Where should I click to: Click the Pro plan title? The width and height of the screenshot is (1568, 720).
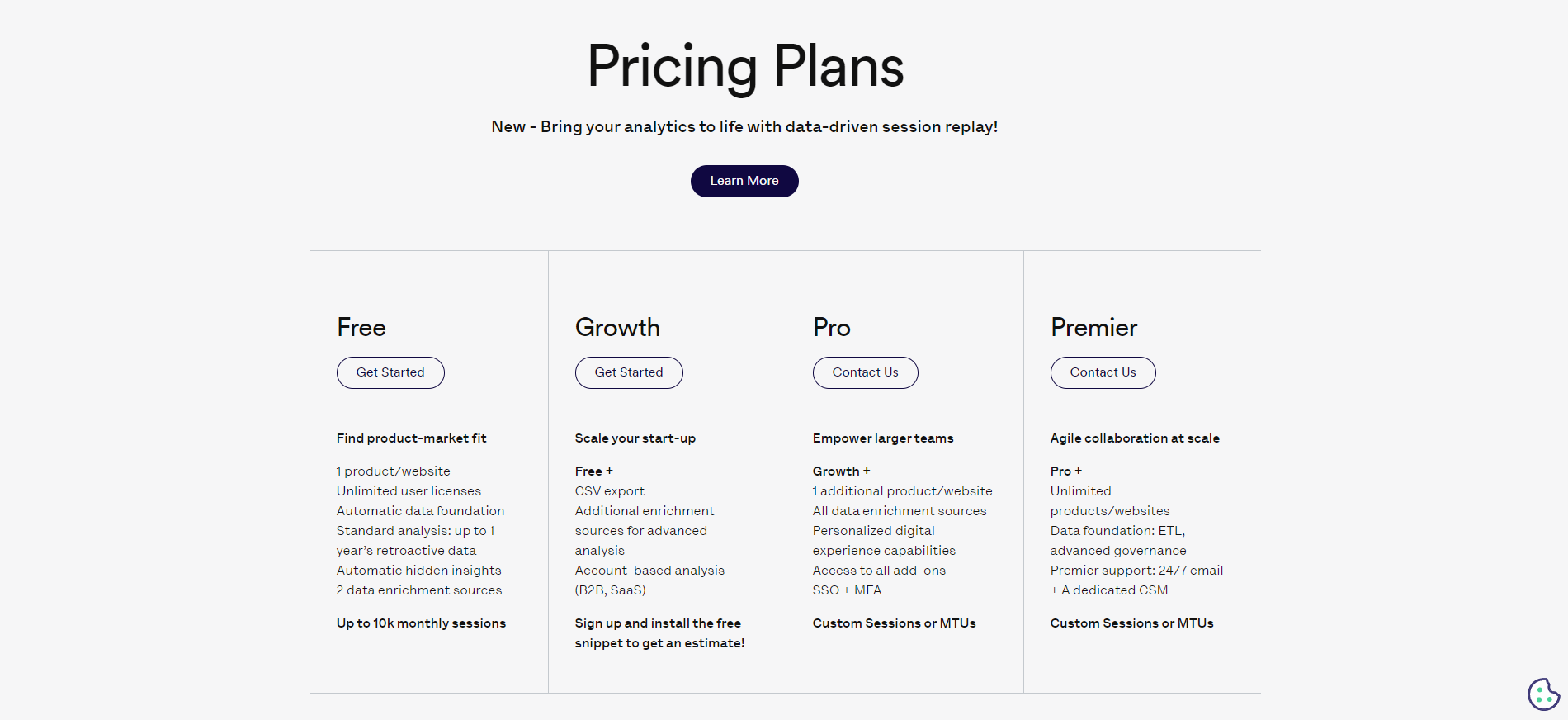click(832, 328)
